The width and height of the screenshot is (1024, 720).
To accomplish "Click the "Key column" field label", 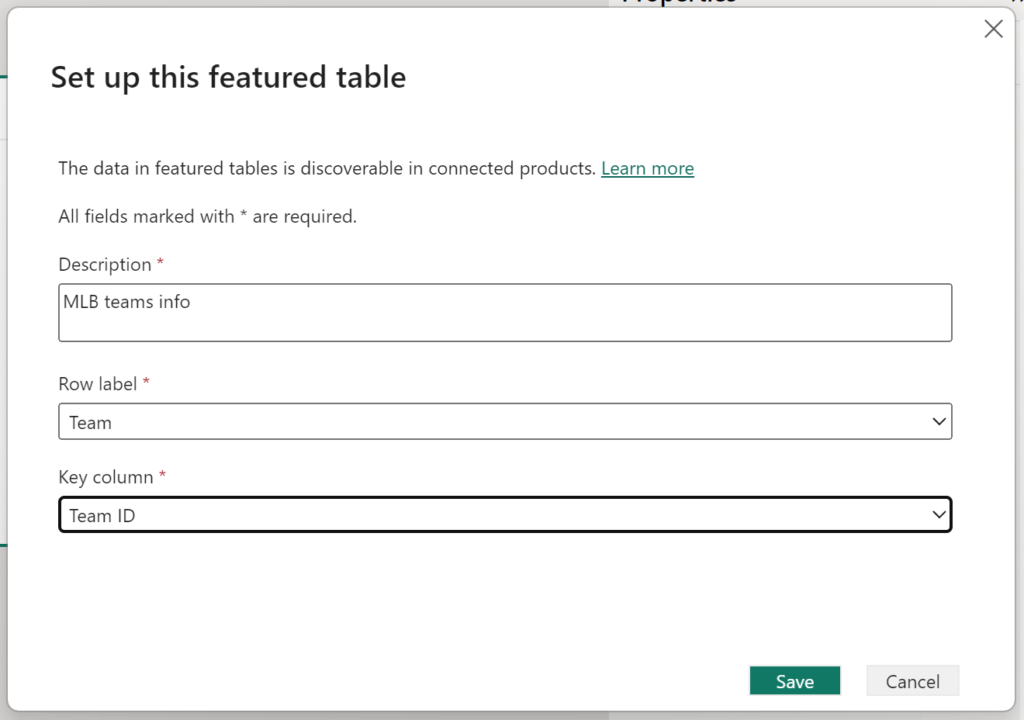I will point(106,477).
